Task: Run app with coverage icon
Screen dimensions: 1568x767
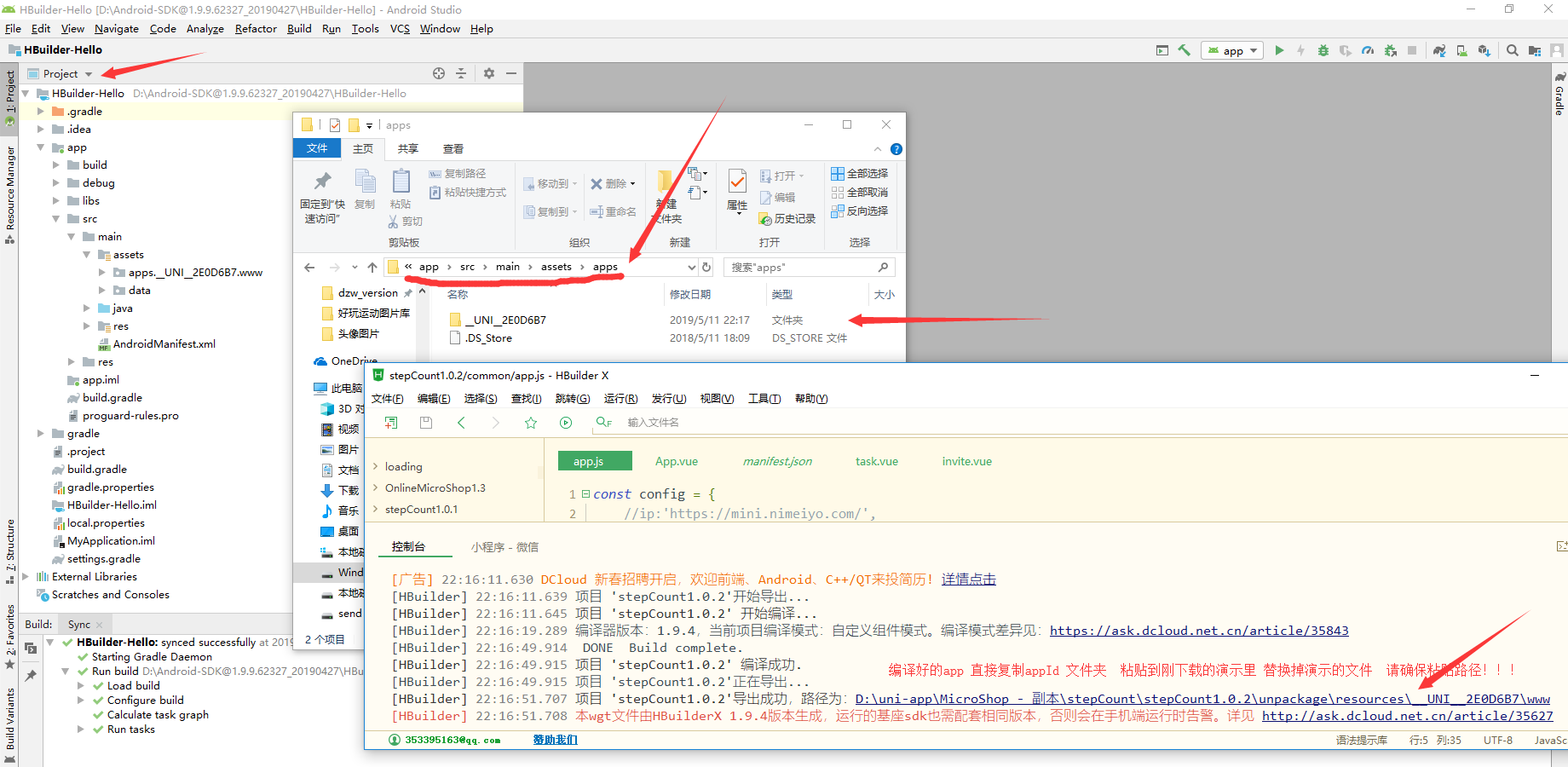Action: [x=1346, y=50]
